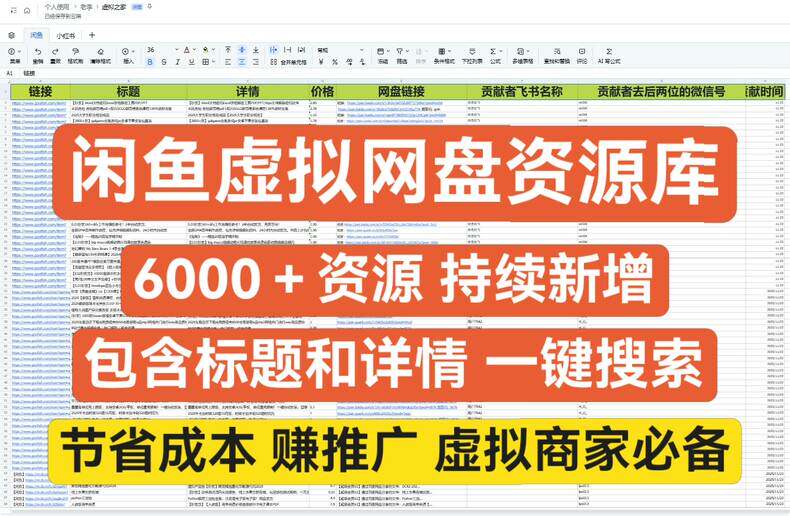790x516 pixels.
Task: Open the 菜单 menu button
Action: pyautogui.click(x=15, y=55)
